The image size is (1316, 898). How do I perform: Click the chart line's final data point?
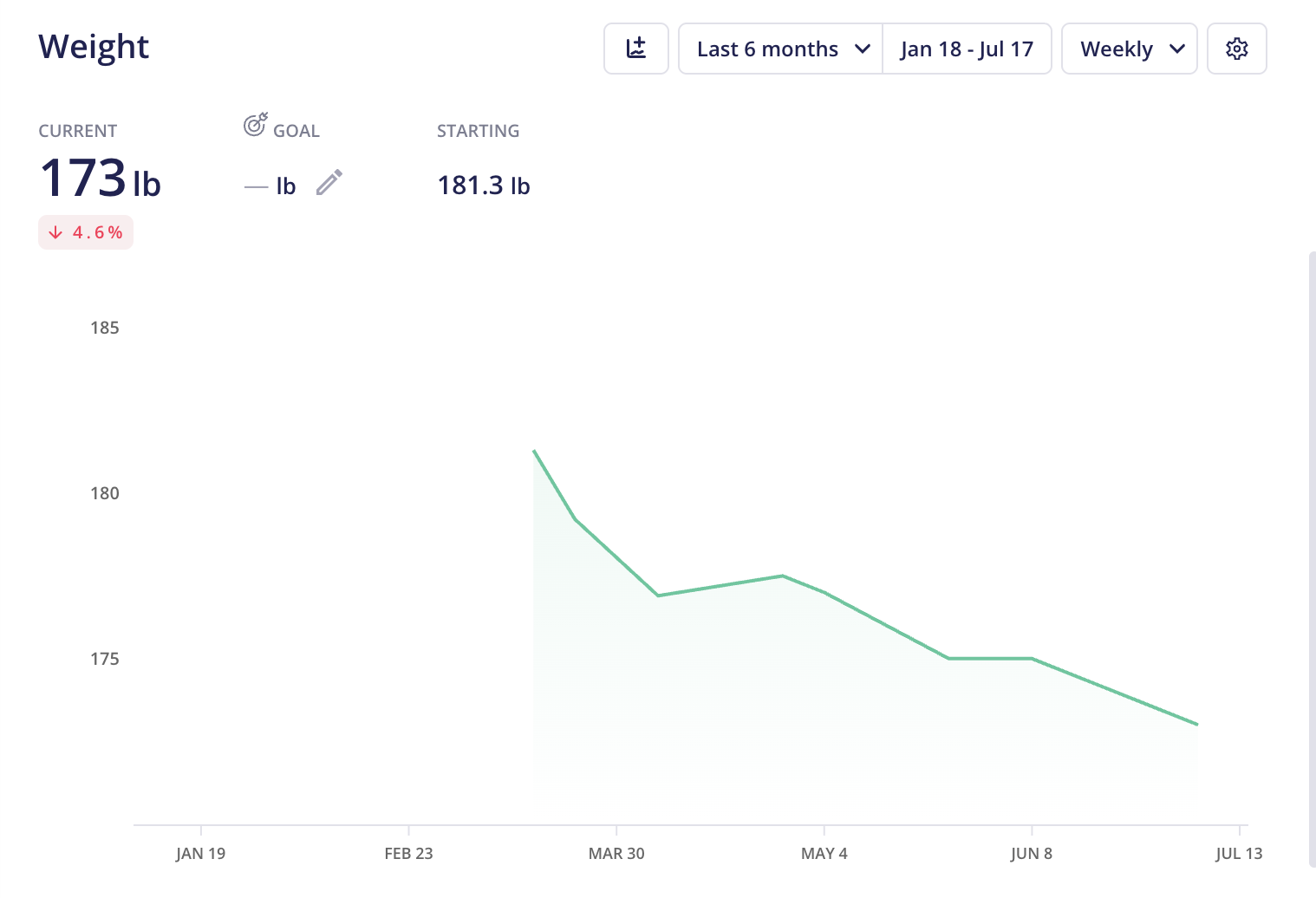tap(1197, 724)
